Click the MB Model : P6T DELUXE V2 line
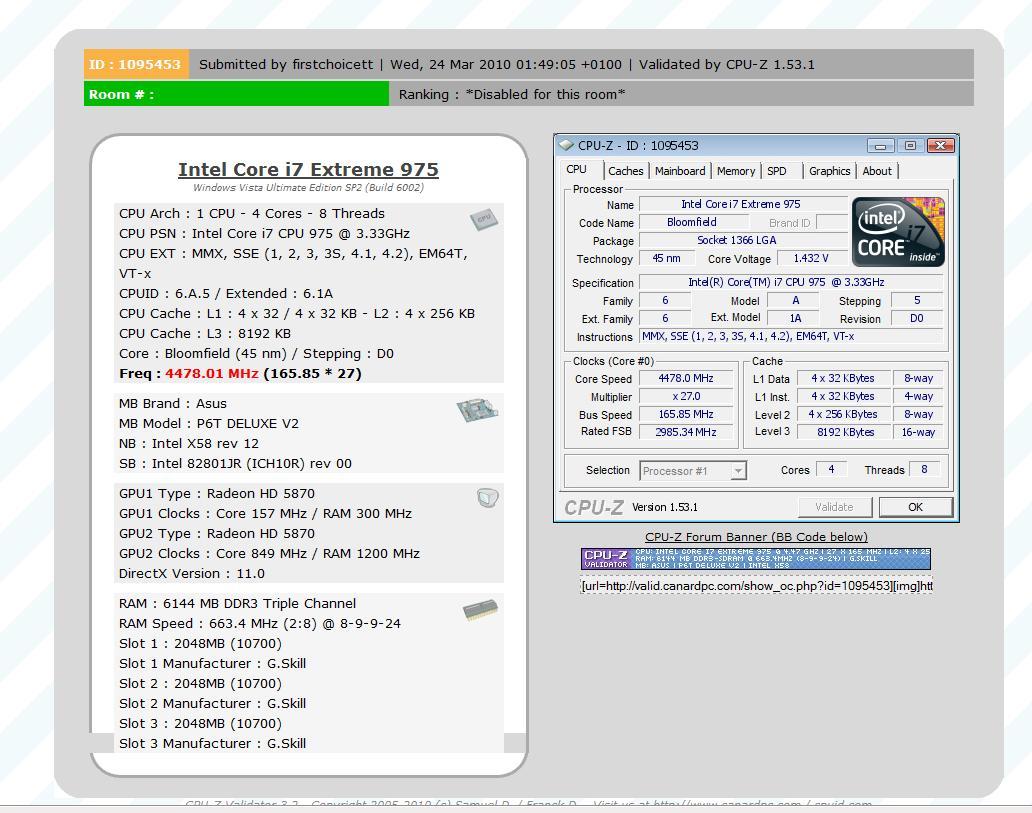Viewport: 1032px width, 813px height. pyautogui.click(x=209, y=423)
